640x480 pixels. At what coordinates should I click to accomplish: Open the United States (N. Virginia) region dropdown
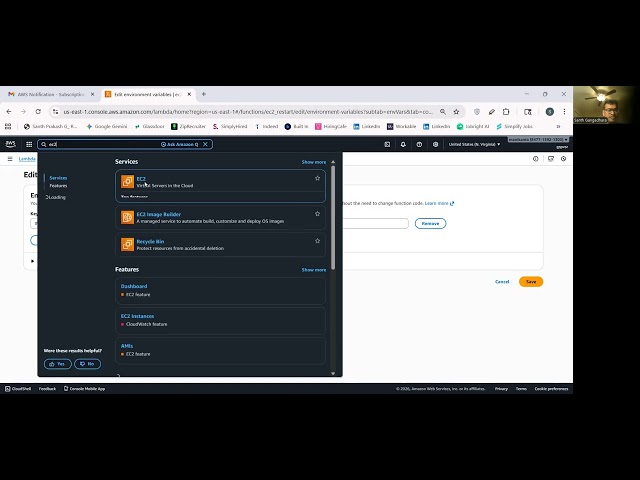point(474,144)
